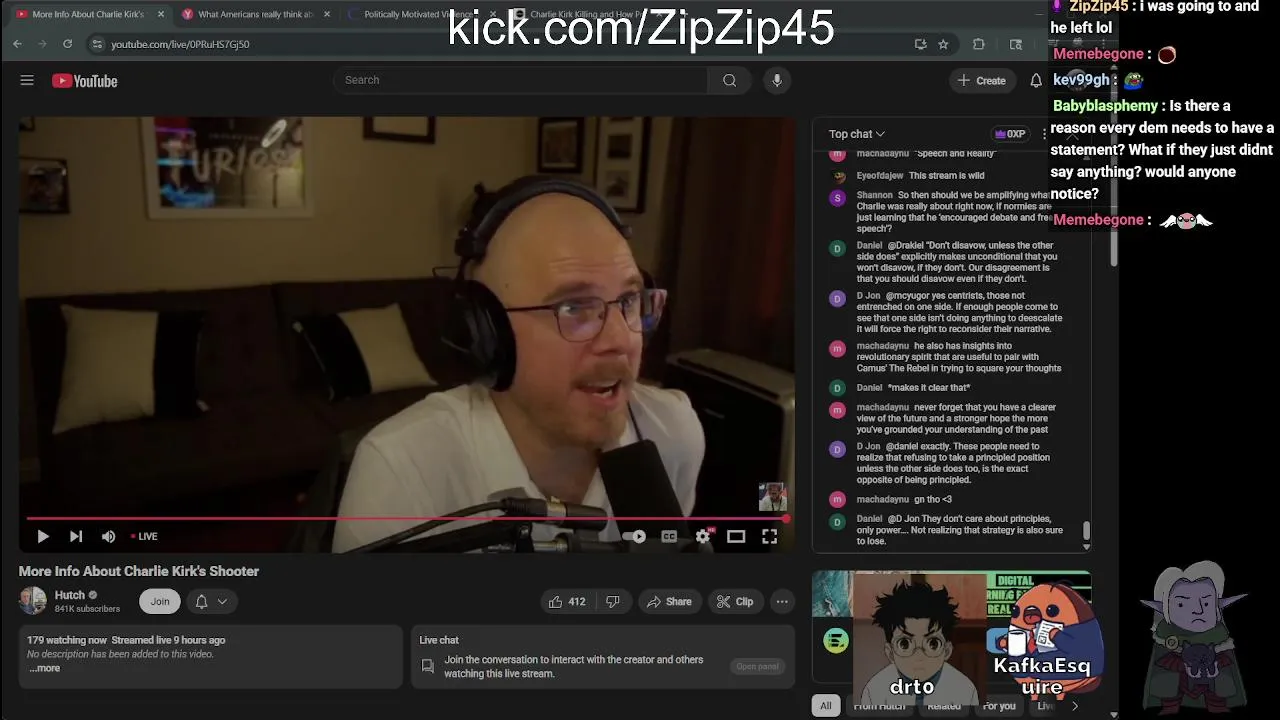Screen dimensions: 1280x720
Task: Switch to More Info About Charlie Kirk's tab
Action: coord(88,14)
